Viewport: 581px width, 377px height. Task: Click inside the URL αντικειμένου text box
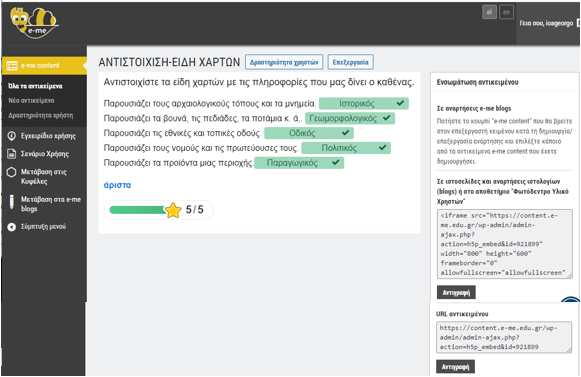(x=504, y=337)
